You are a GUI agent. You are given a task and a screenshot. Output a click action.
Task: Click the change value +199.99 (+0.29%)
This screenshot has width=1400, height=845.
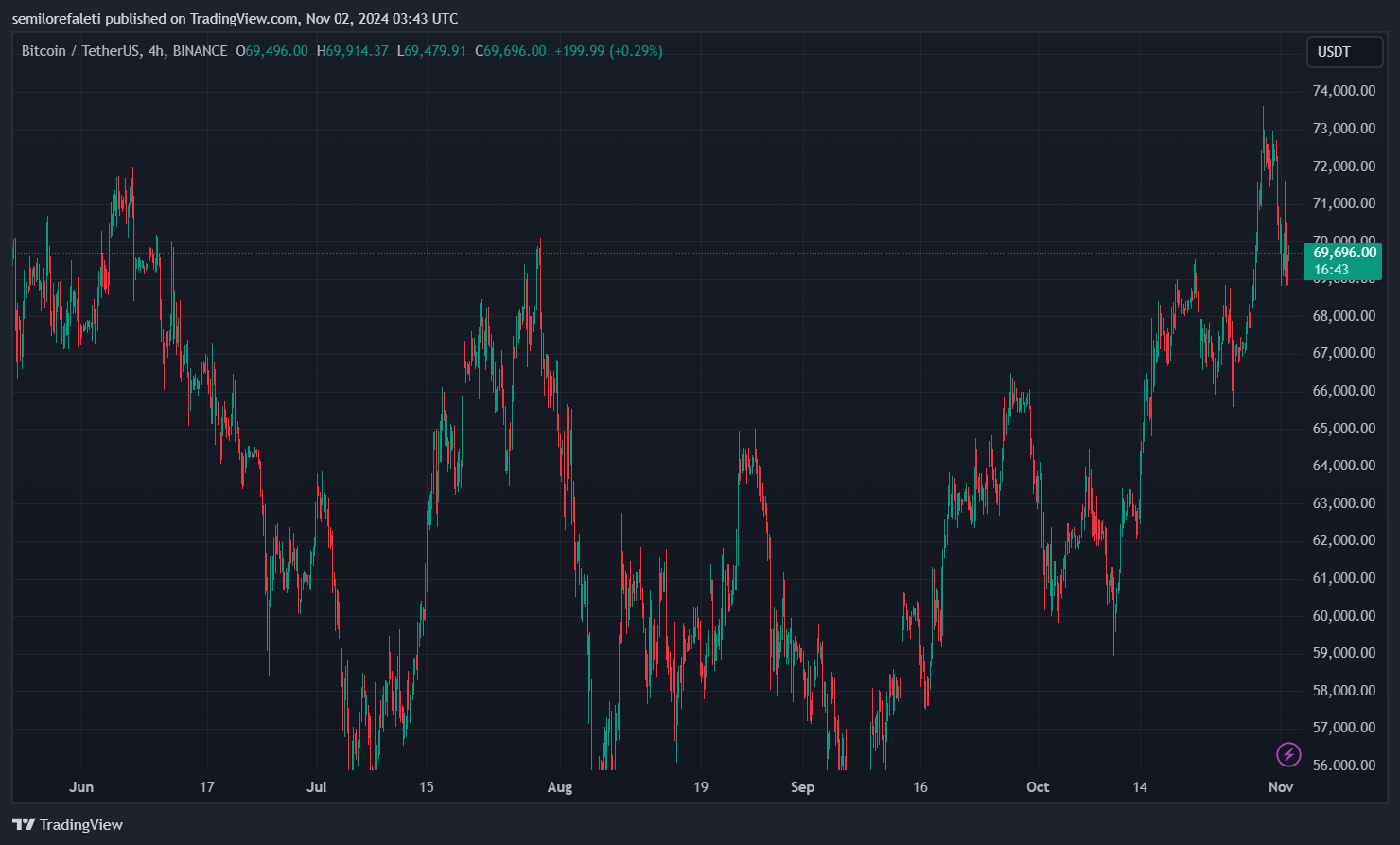(x=608, y=51)
